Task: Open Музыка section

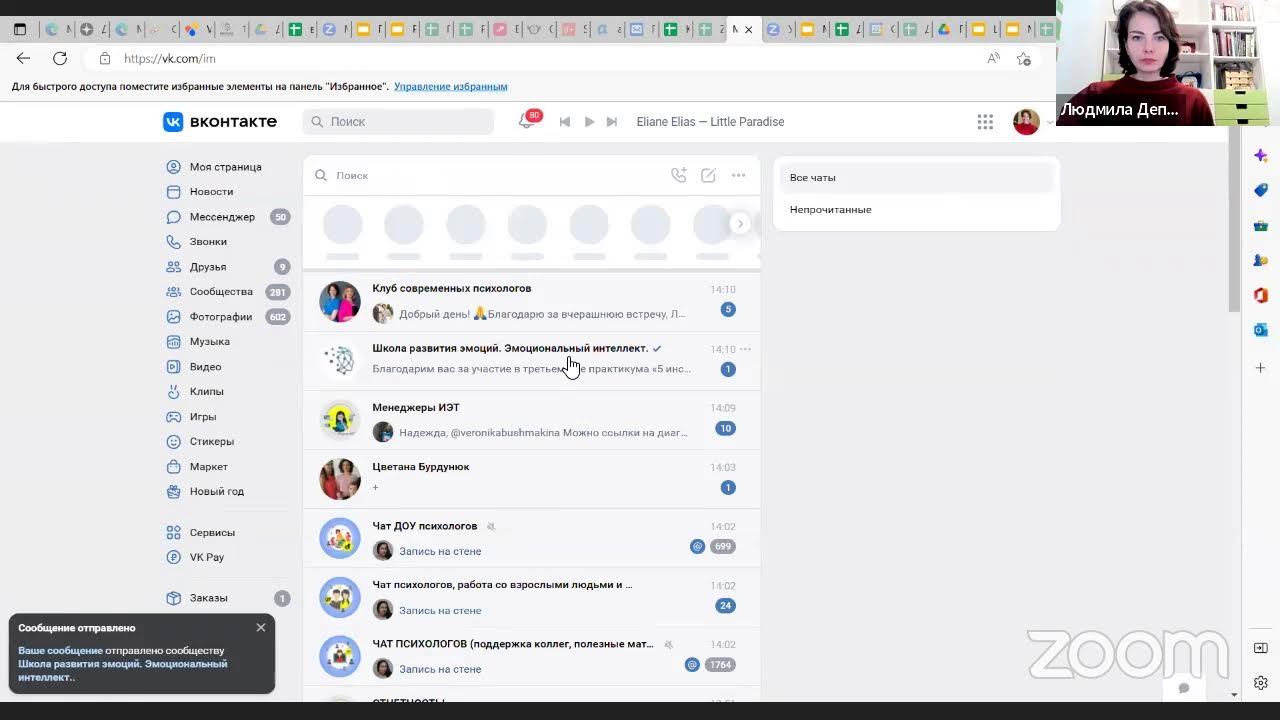Action: point(209,342)
